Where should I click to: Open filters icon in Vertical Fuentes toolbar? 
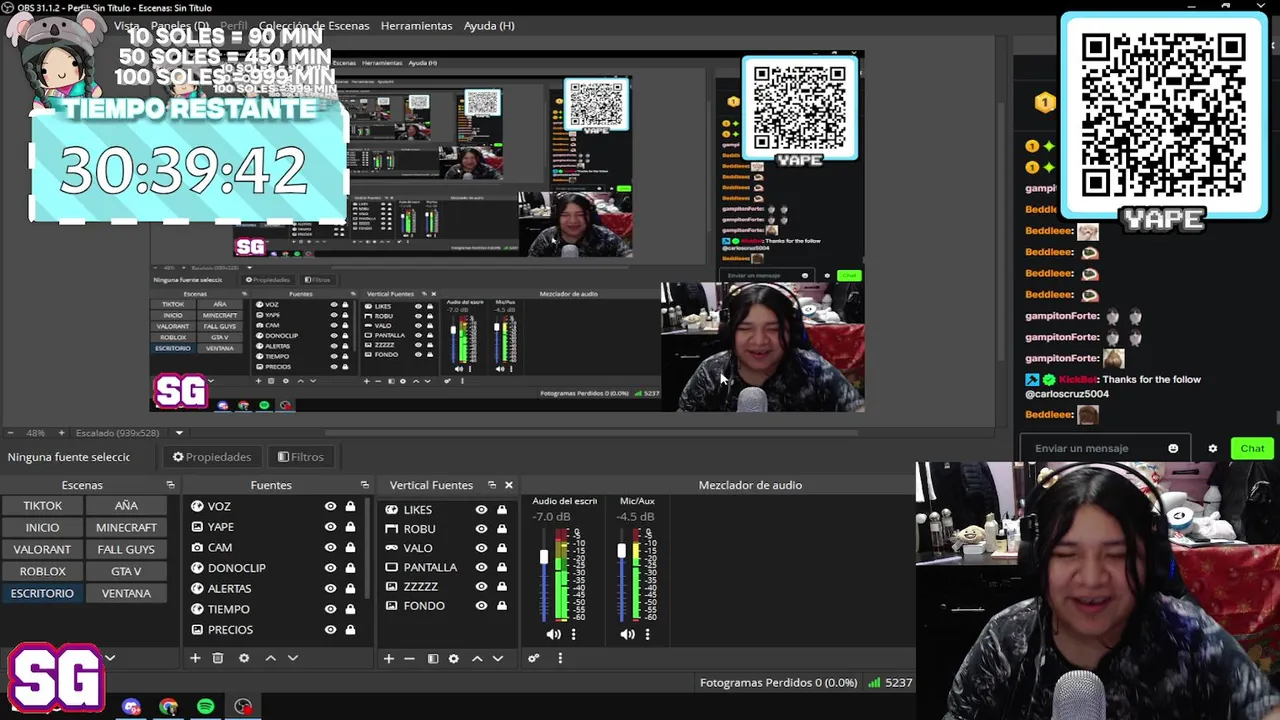click(x=433, y=658)
